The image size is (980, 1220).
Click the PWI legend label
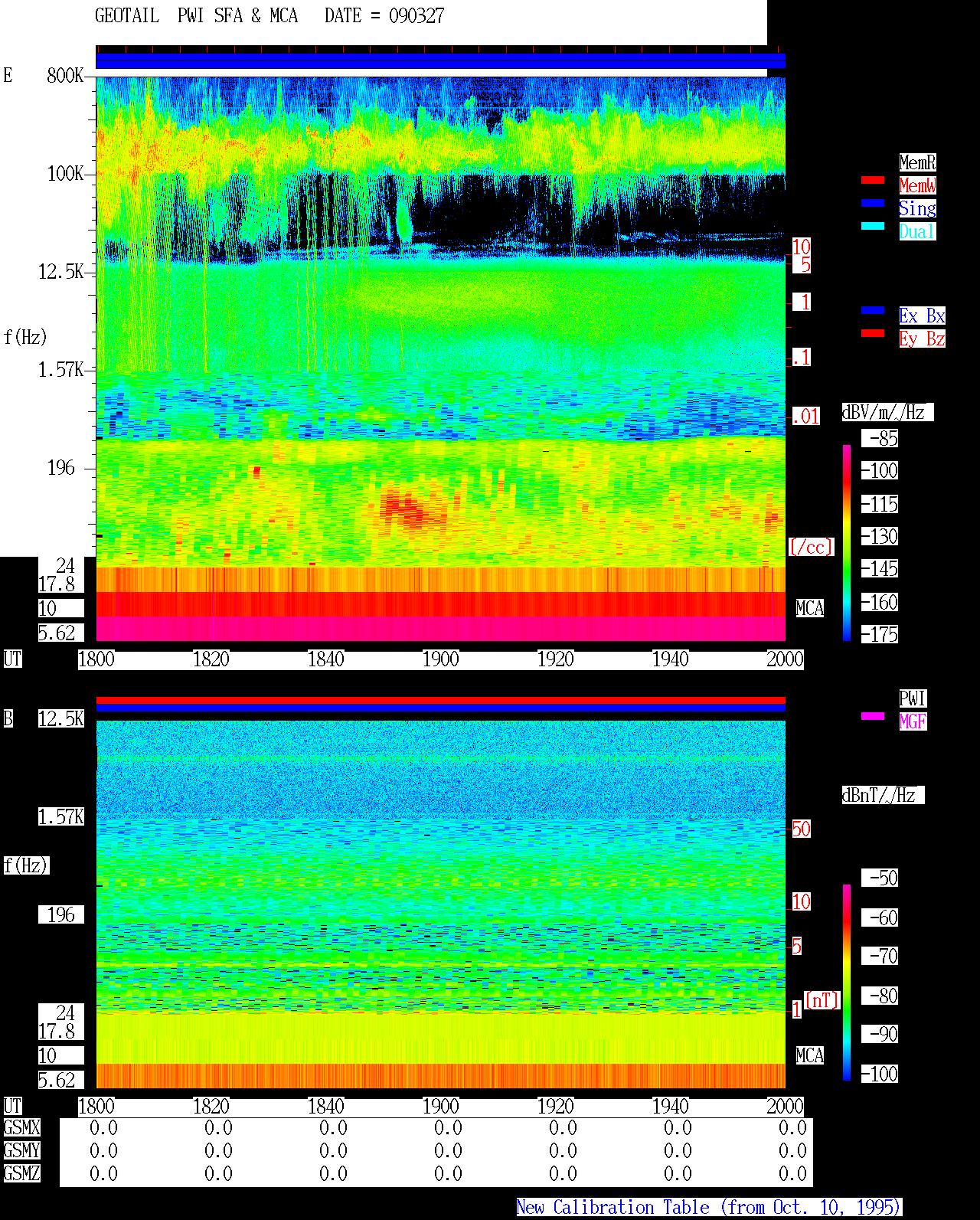coord(913,698)
